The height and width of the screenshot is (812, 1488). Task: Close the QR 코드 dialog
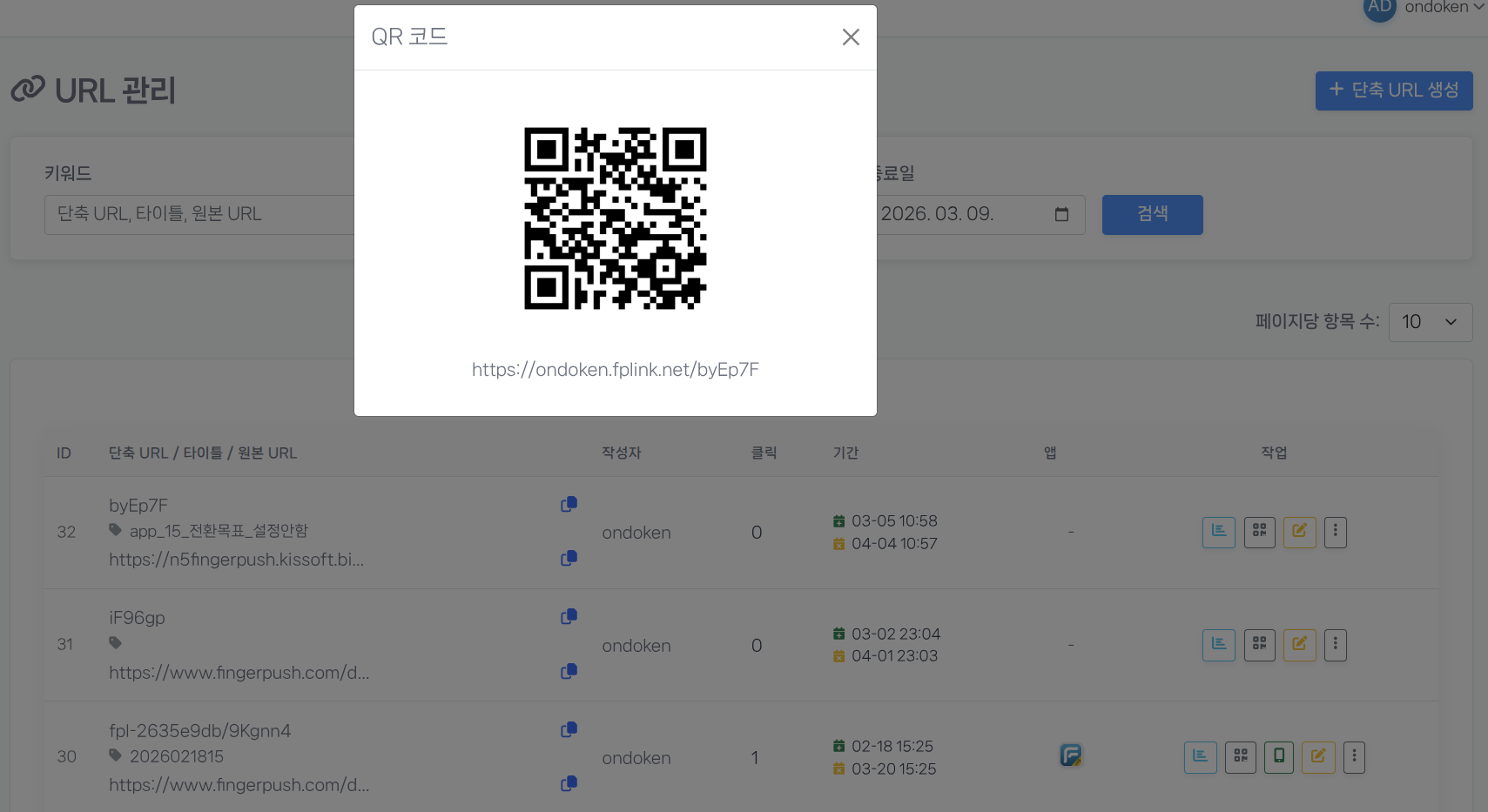pos(850,37)
